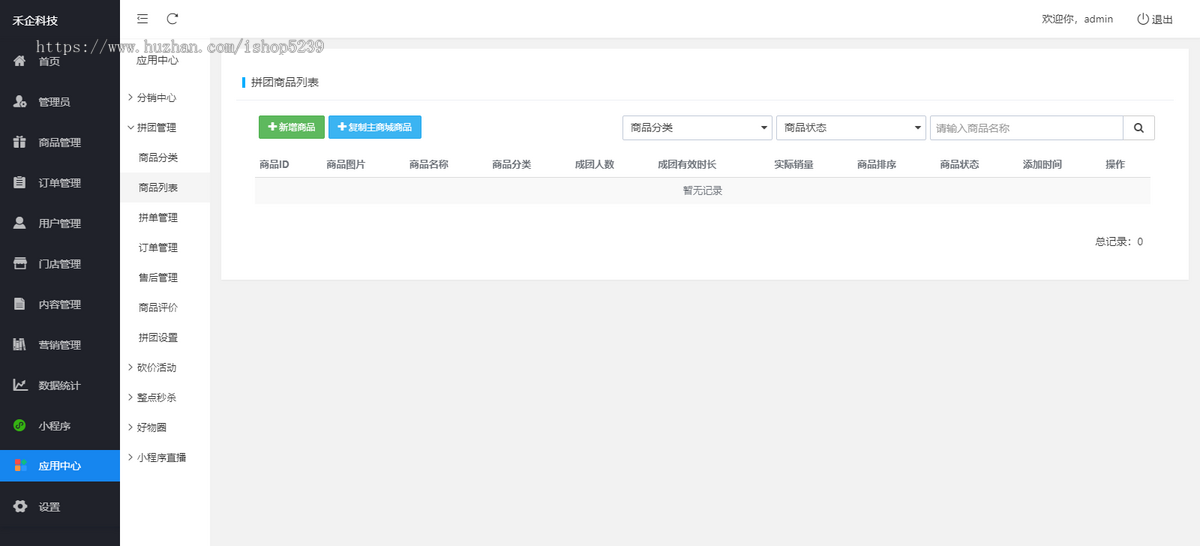Click the 请输入商品名称 search field
The width and height of the screenshot is (1200, 546).
[x=1026, y=128]
